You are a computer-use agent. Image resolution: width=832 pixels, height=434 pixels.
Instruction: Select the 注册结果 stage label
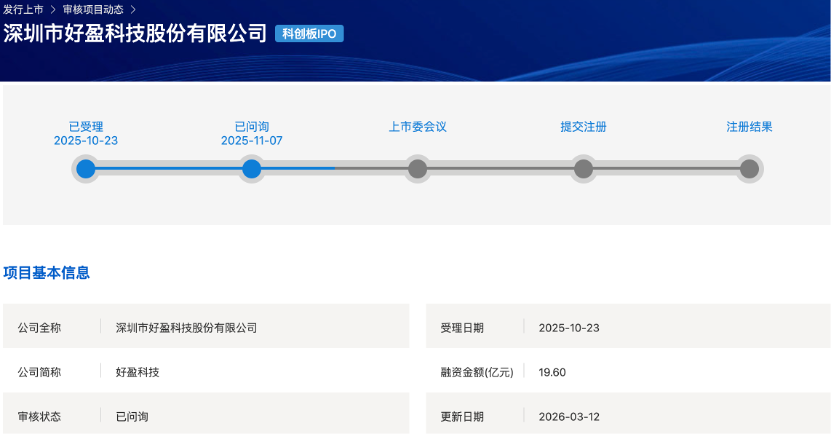coord(749,127)
